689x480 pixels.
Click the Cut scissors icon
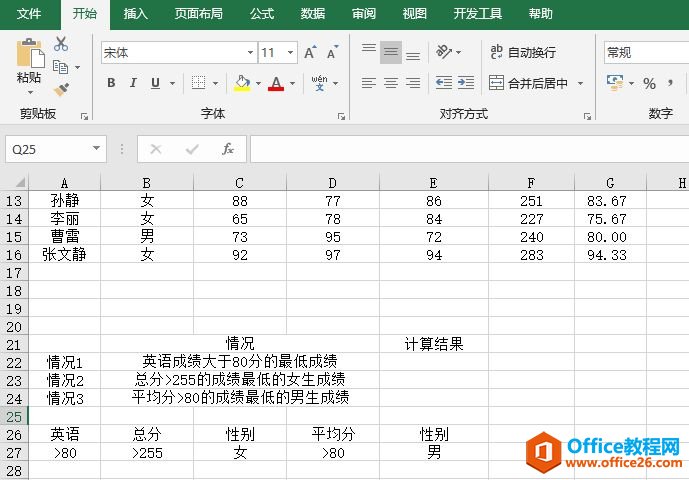coord(61,44)
